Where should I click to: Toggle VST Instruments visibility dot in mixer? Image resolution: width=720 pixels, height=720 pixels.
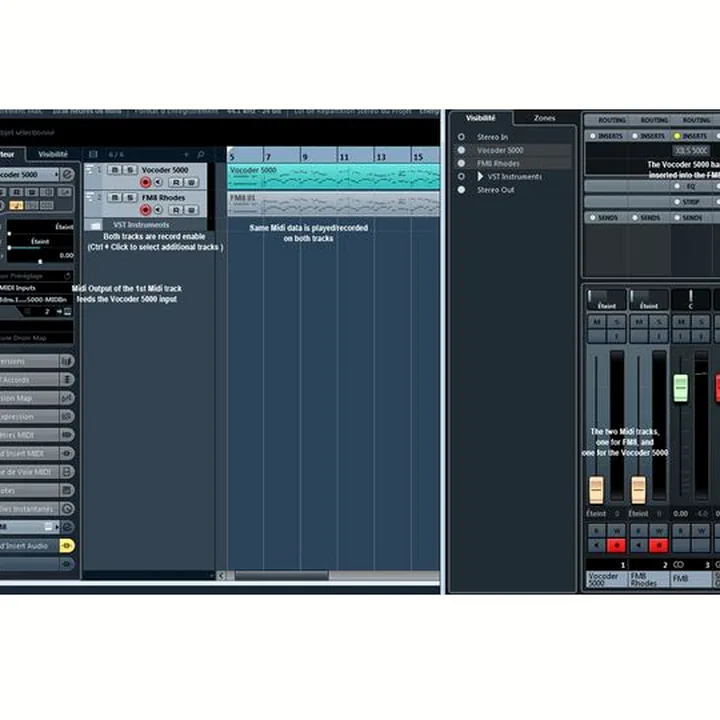tap(461, 177)
